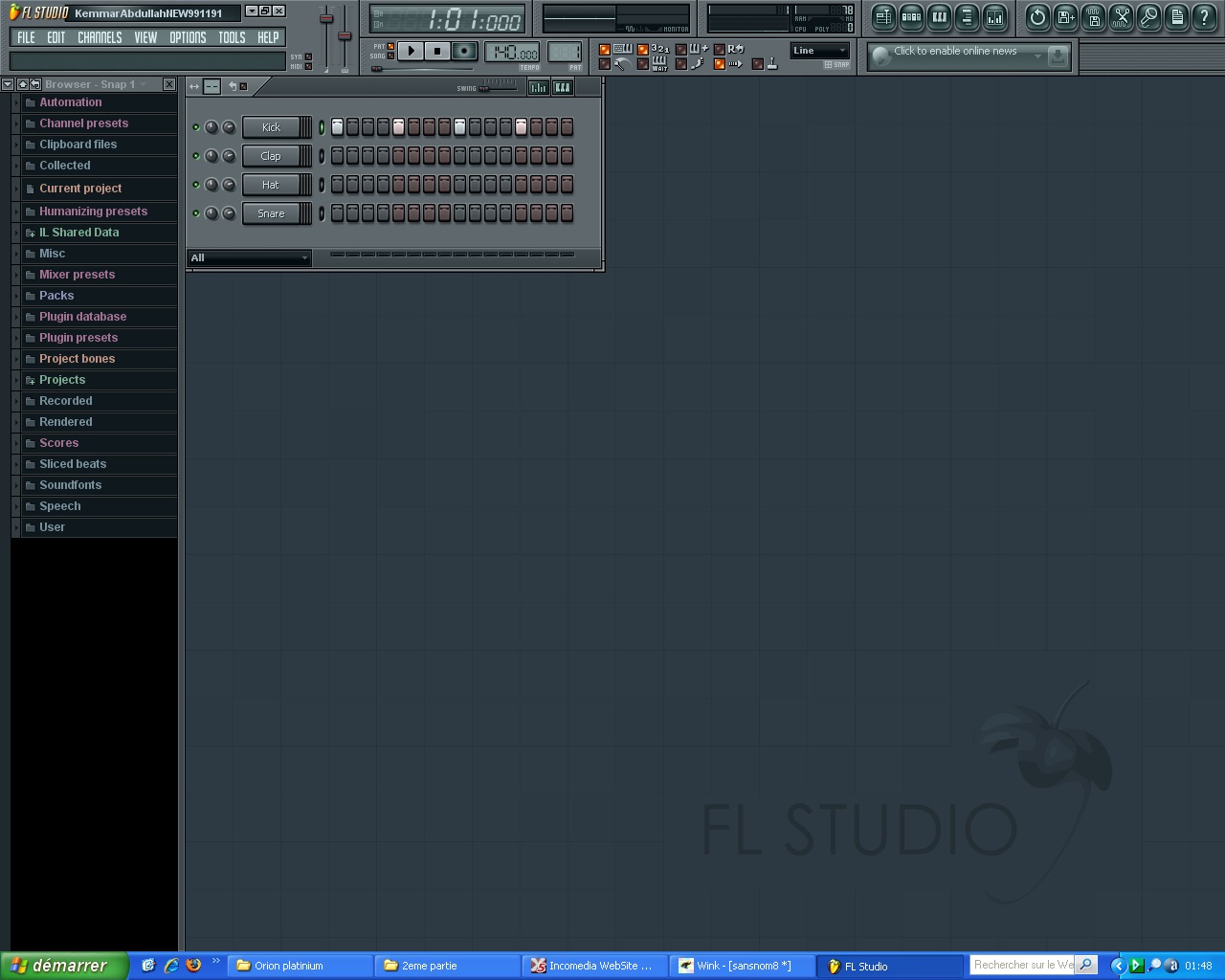1225x980 pixels.
Task: Open graph editor in step sequencer
Action: pos(539,87)
